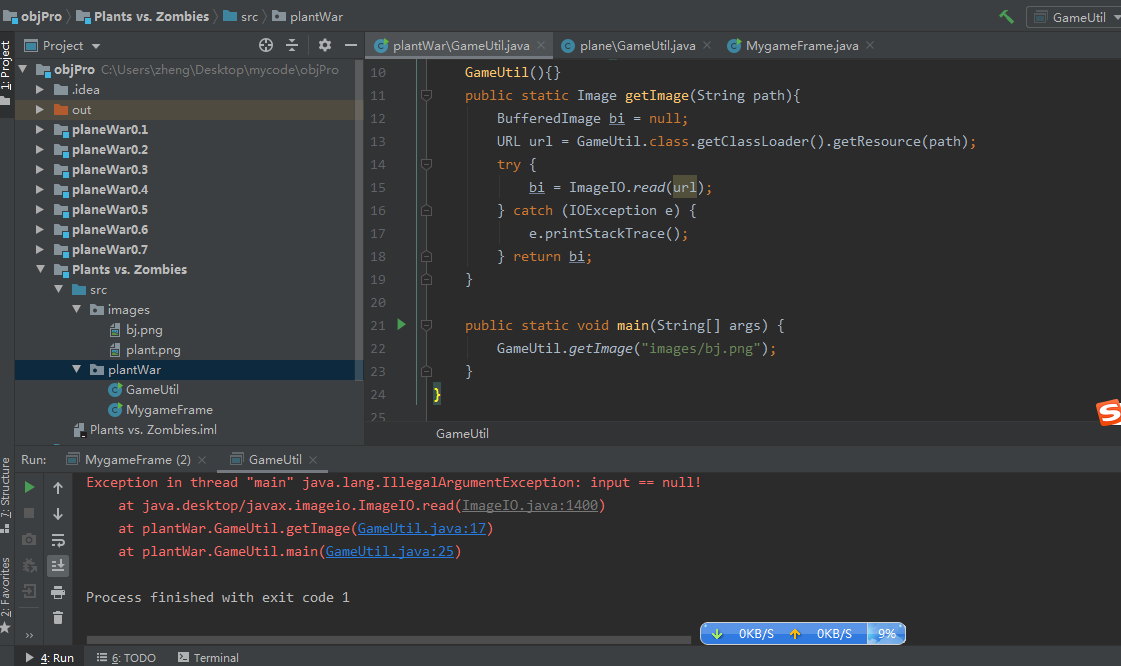Open the GameUtil run configuration dropdown
This screenshot has height=666, width=1121.
1075,17
